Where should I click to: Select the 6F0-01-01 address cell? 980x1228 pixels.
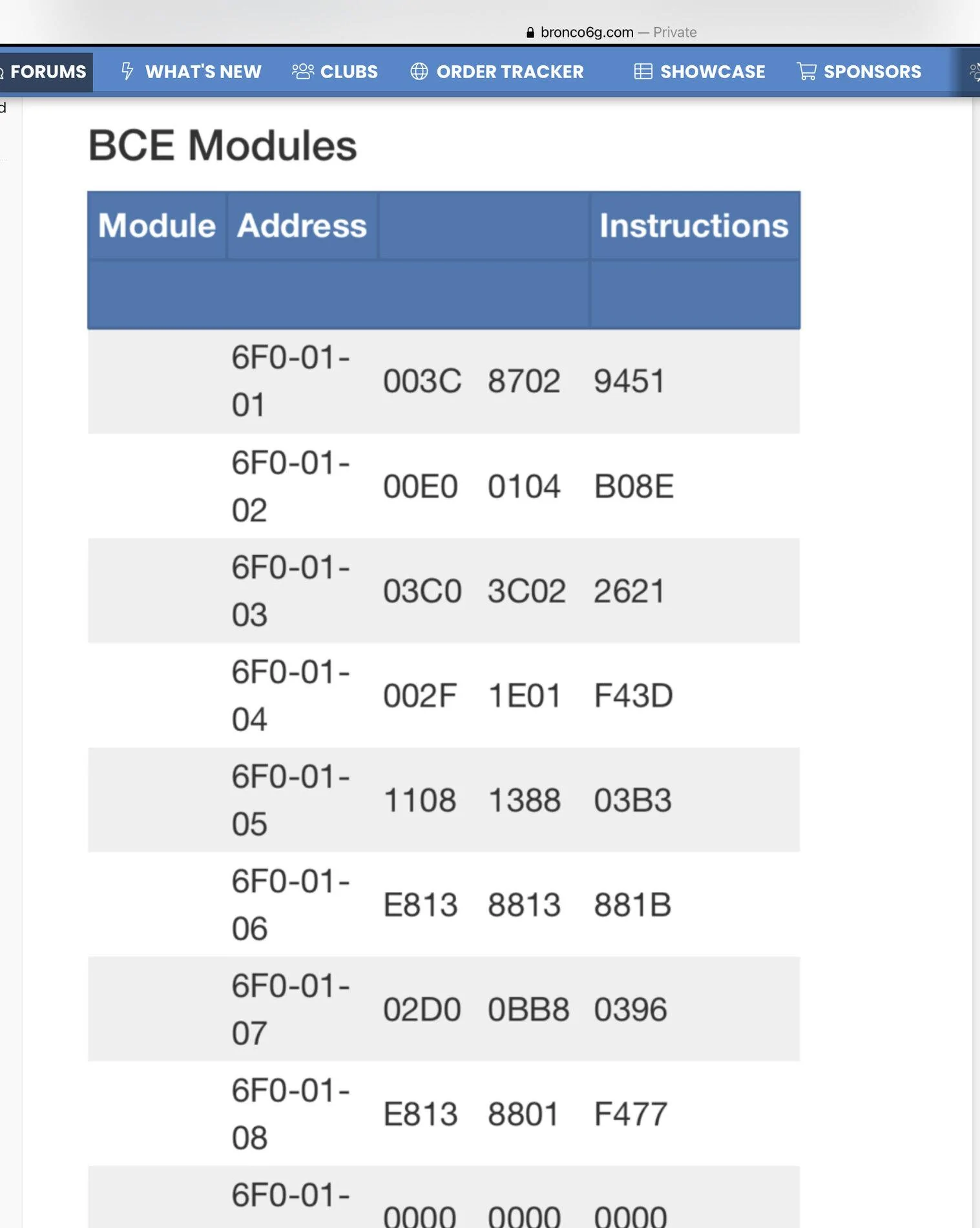click(x=291, y=381)
